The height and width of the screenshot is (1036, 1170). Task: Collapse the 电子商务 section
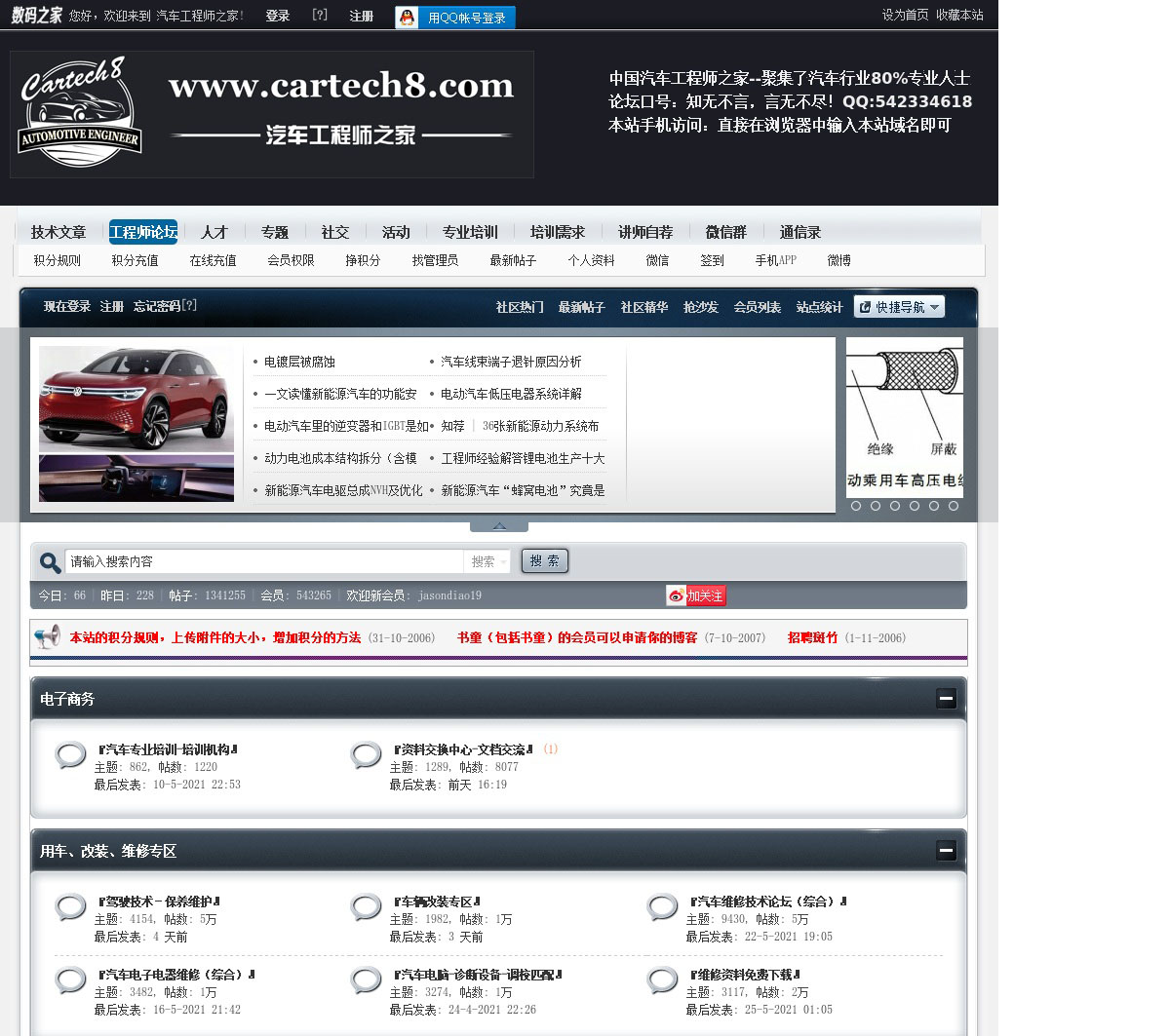coord(946,698)
